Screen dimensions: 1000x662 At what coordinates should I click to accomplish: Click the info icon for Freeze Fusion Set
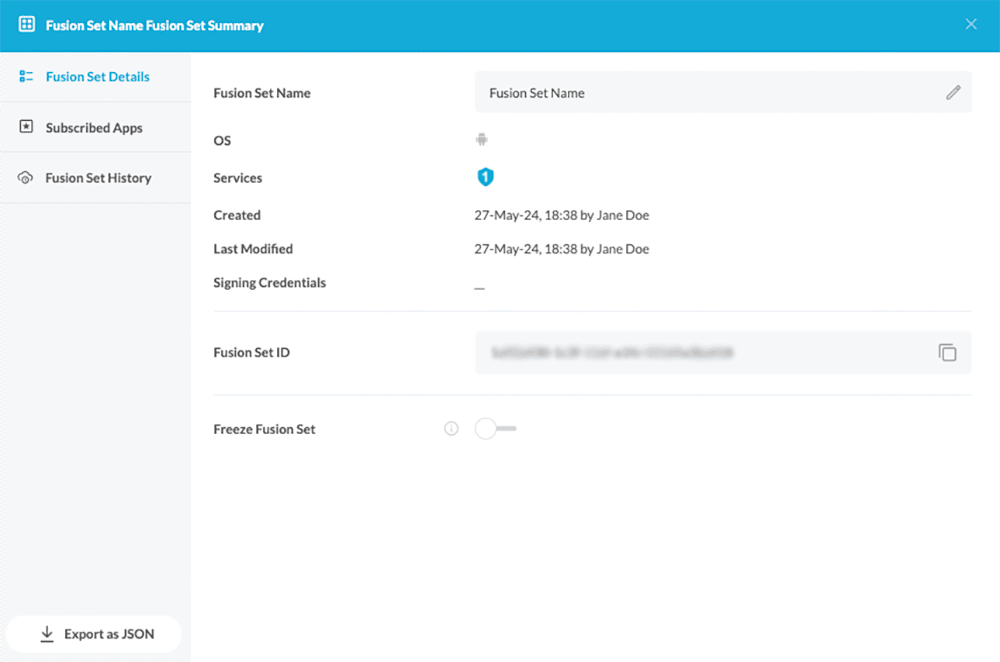[451, 429]
